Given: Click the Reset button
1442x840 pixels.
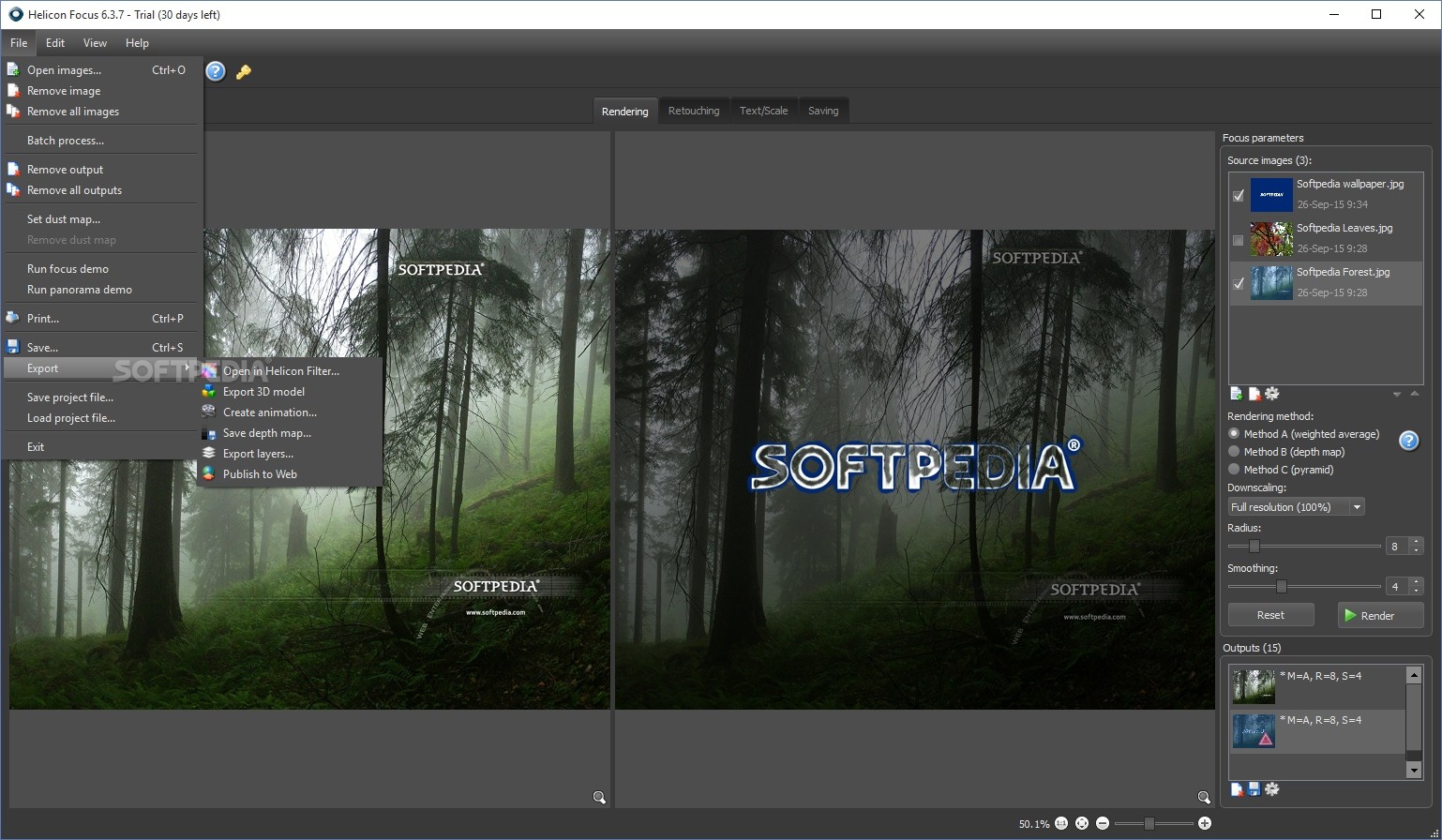Looking at the screenshot, I should click(x=1270, y=615).
